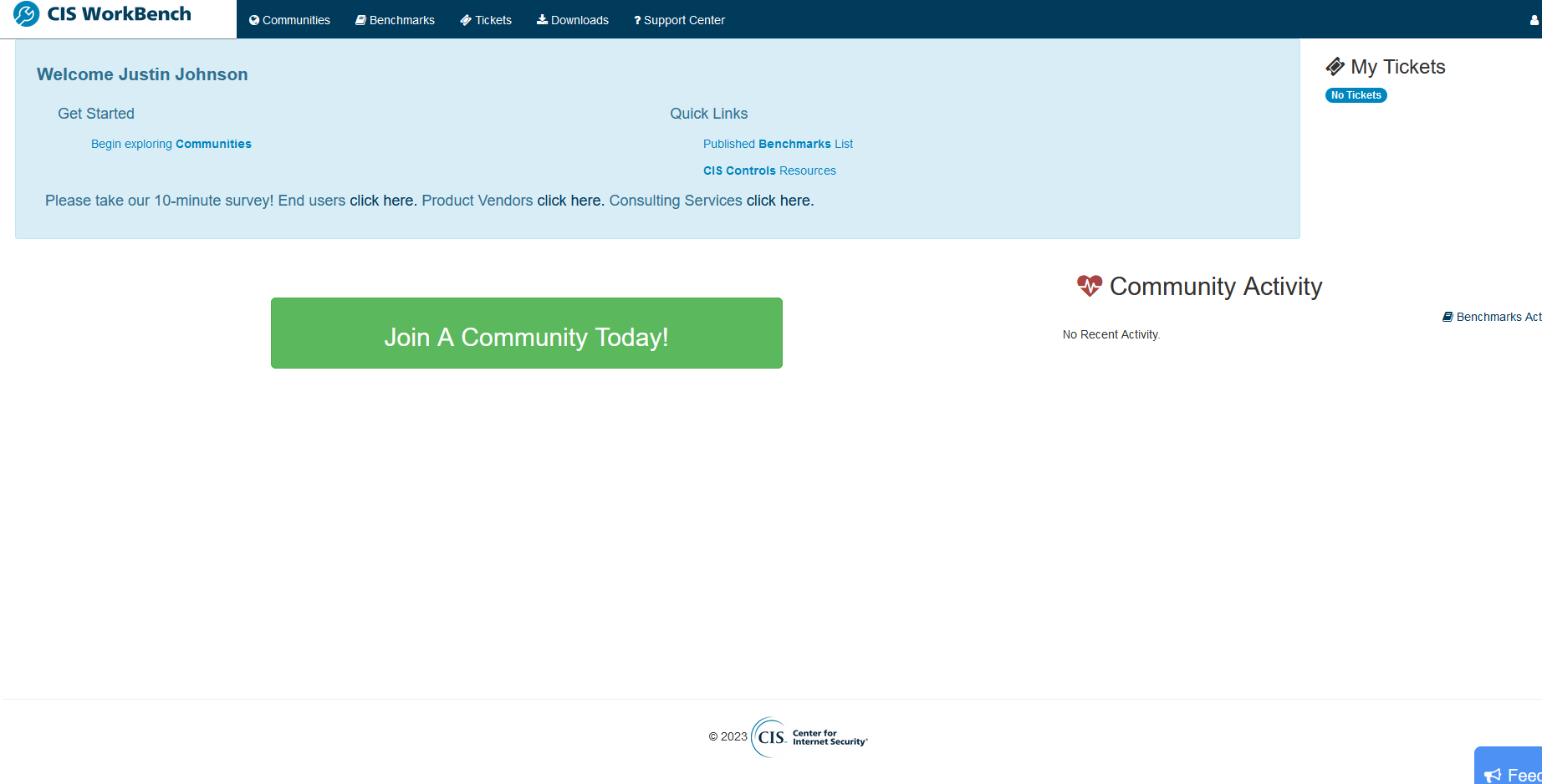The width and height of the screenshot is (1542, 784).
Task: Go to Tickets in the navbar
Action: click(x=486, y=20)
